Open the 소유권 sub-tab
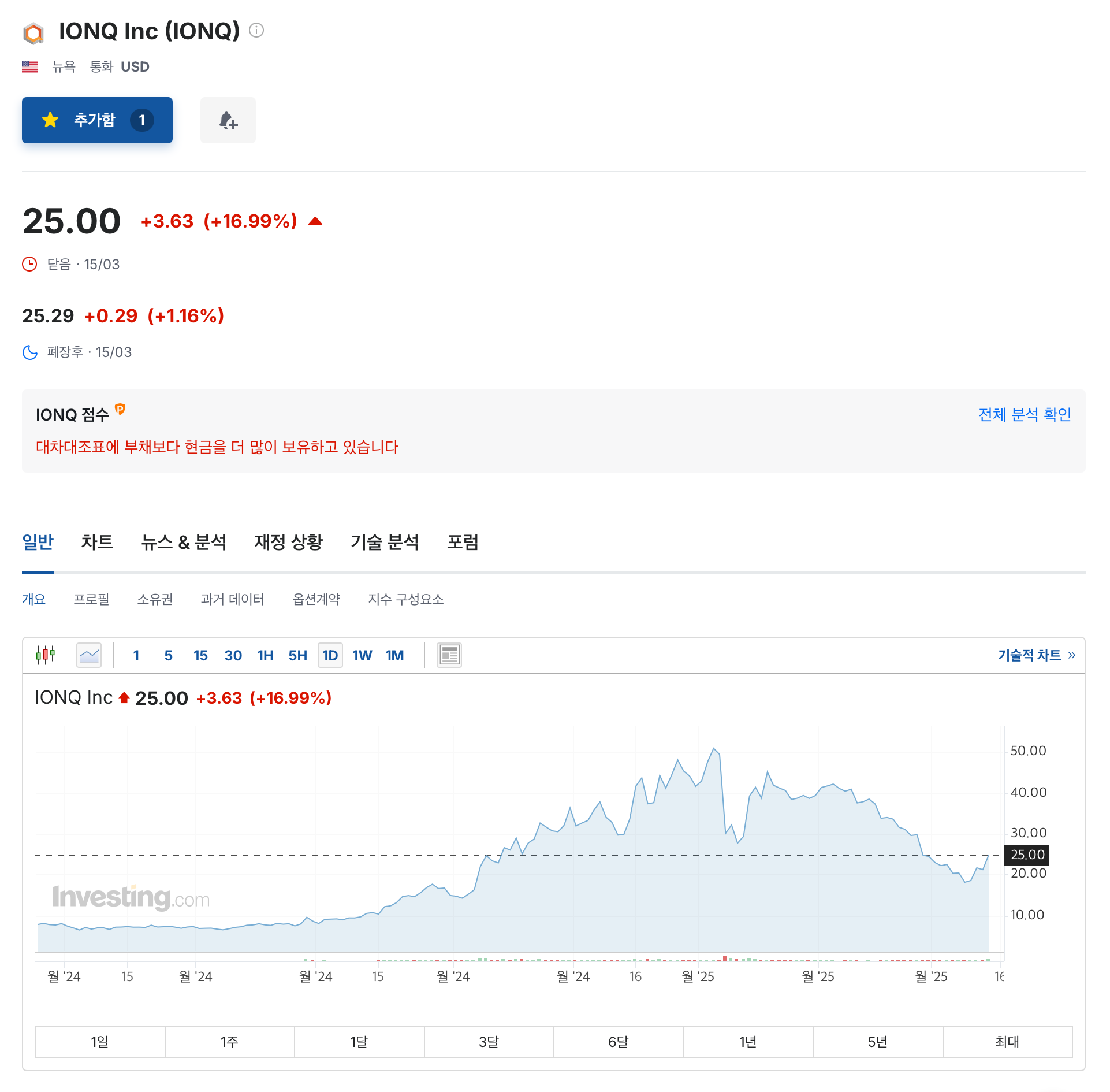 155,599
